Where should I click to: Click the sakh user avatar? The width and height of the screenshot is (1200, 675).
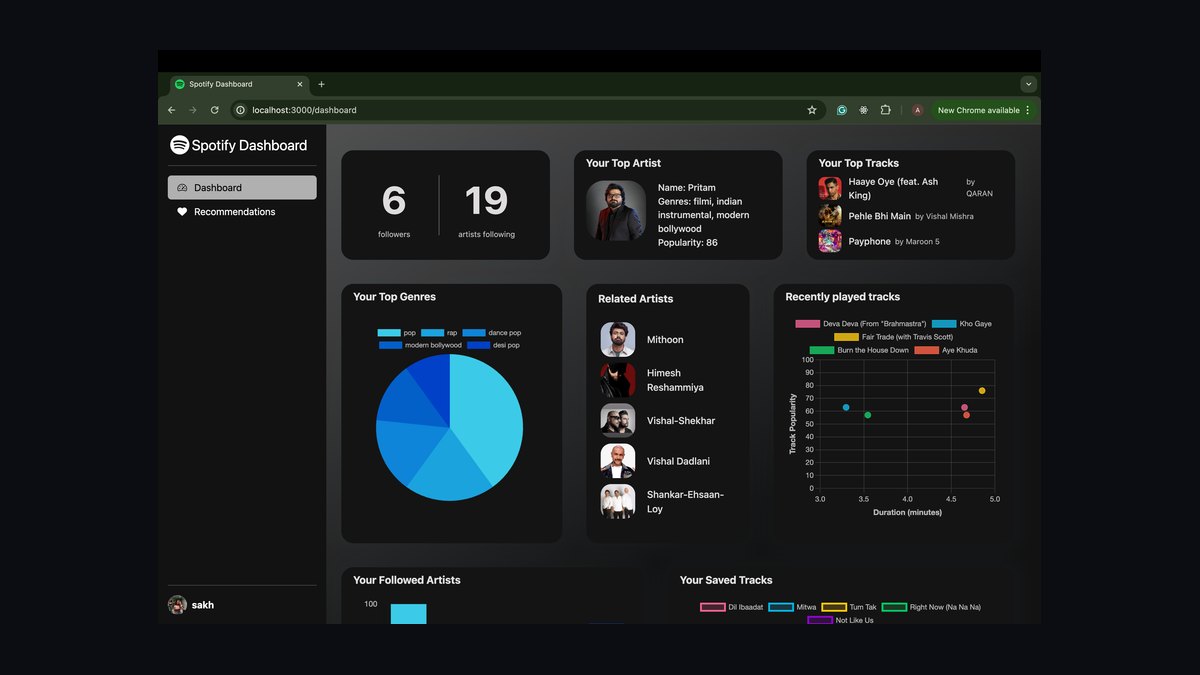[177, 605]
